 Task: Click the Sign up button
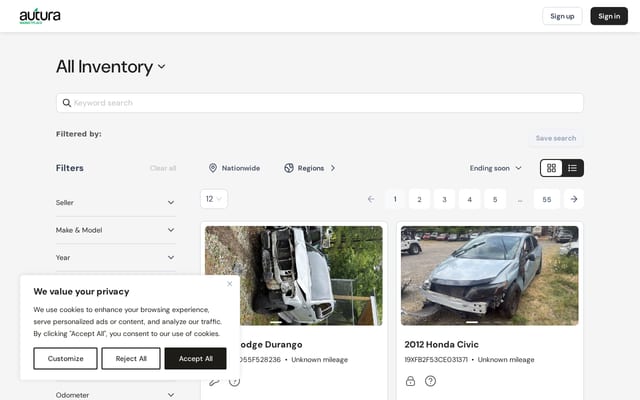[562, 16]
